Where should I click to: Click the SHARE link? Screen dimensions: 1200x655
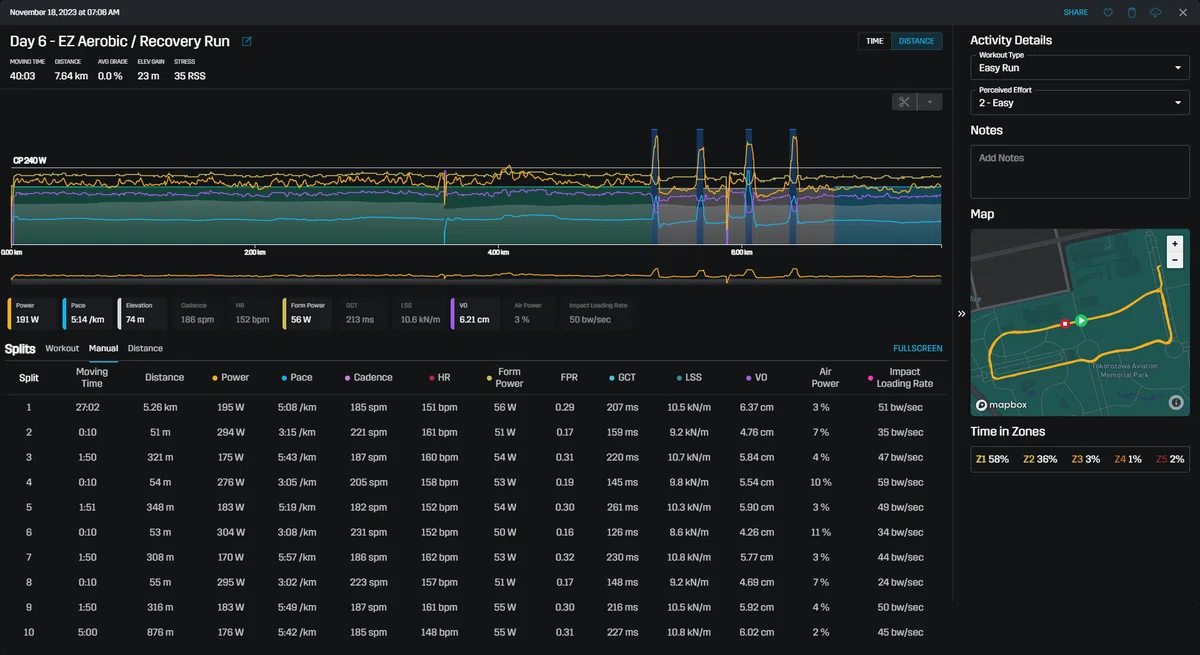coord(1076,12)
